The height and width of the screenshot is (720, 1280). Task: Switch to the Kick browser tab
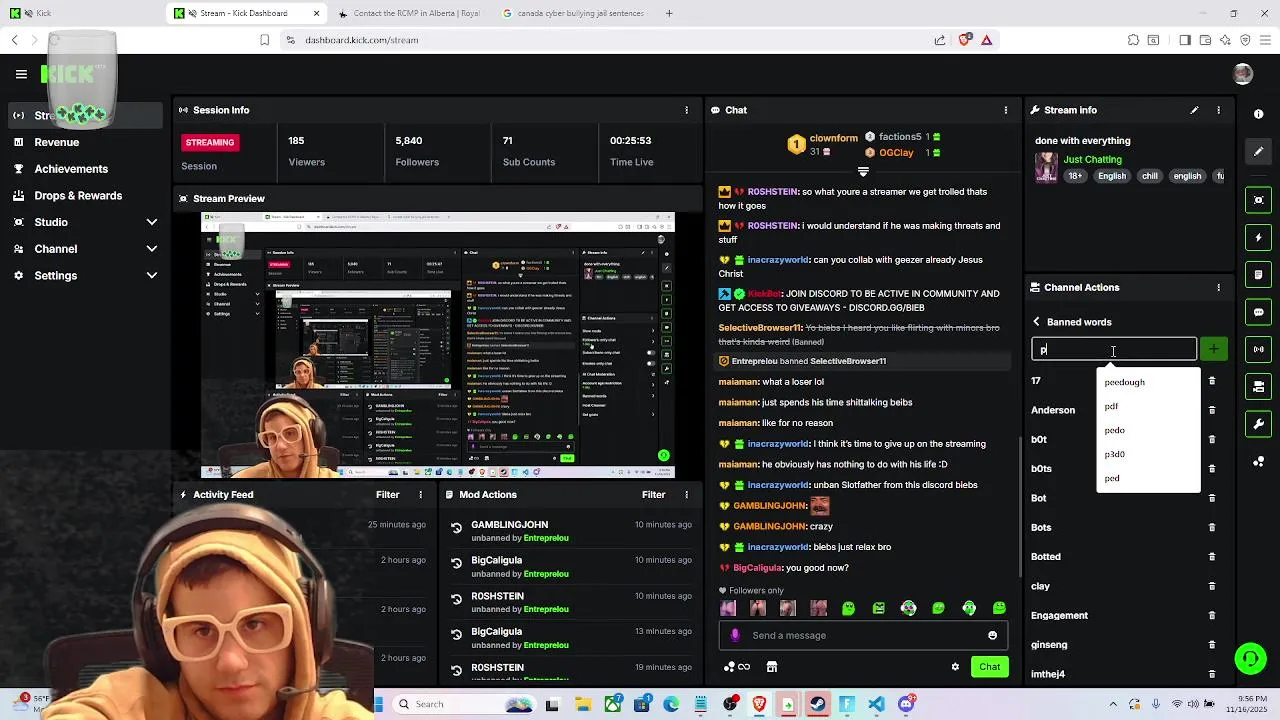(x=85, y=13)
